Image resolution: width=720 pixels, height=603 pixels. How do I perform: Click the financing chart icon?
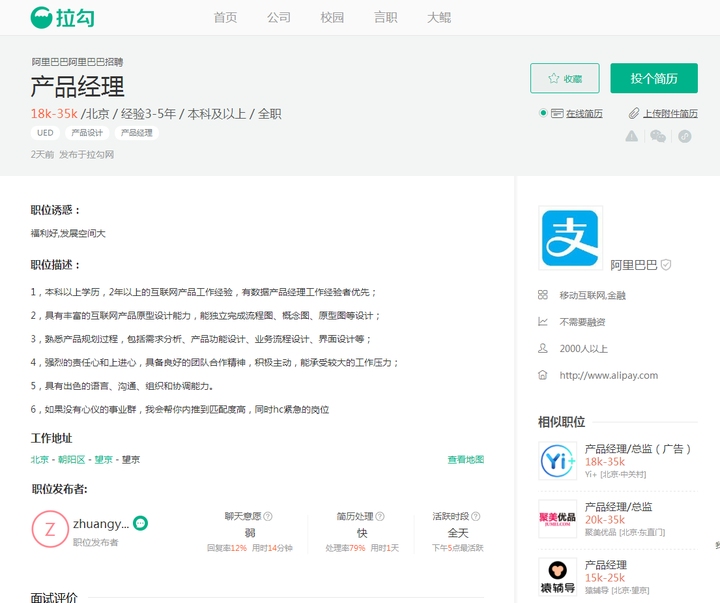543,321
